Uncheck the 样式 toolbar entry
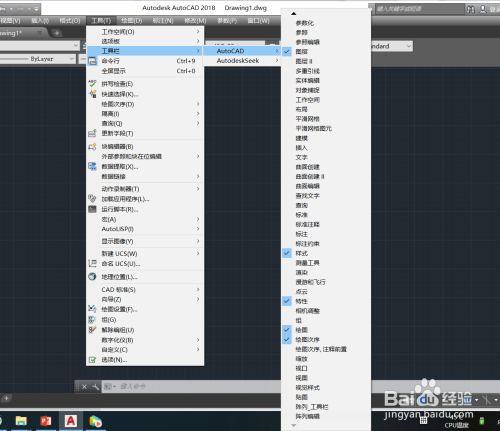 pos(326,253)
